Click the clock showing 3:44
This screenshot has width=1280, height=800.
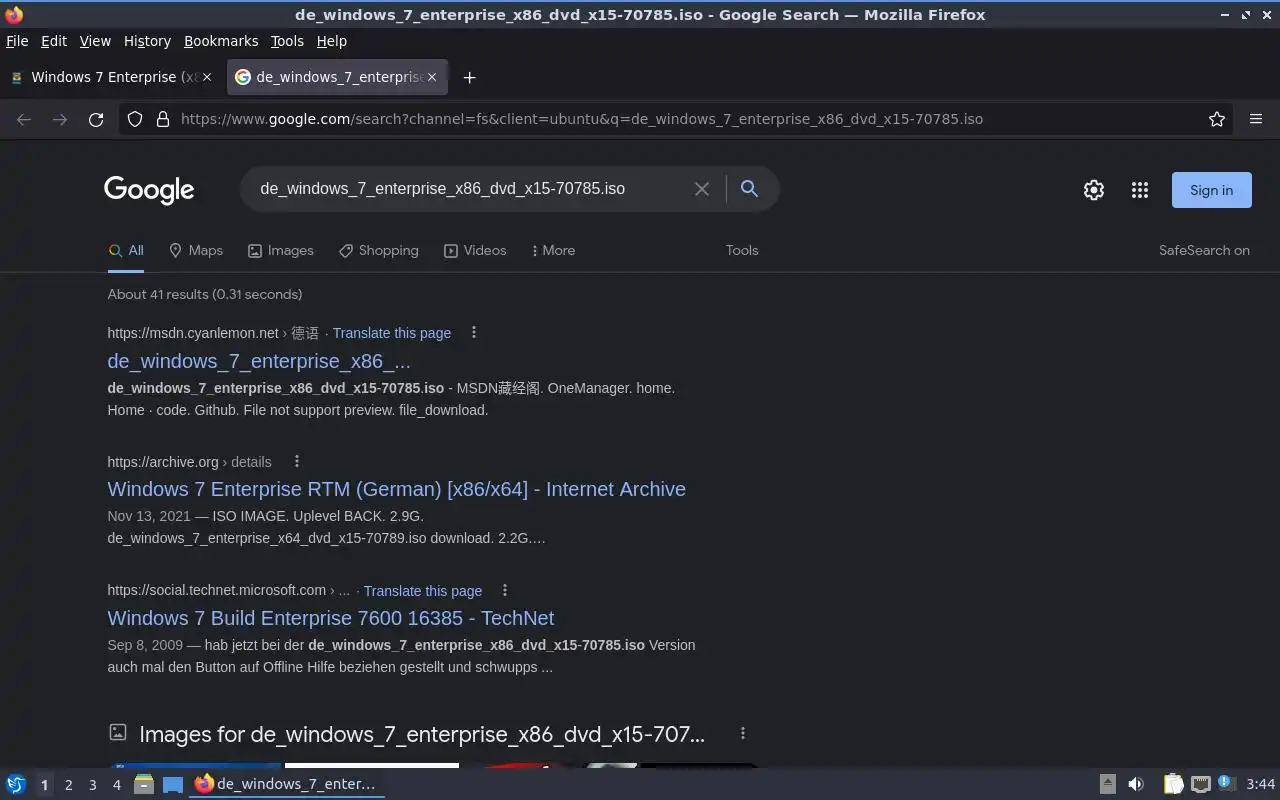pyautogui.click(x=1260, y=784)
